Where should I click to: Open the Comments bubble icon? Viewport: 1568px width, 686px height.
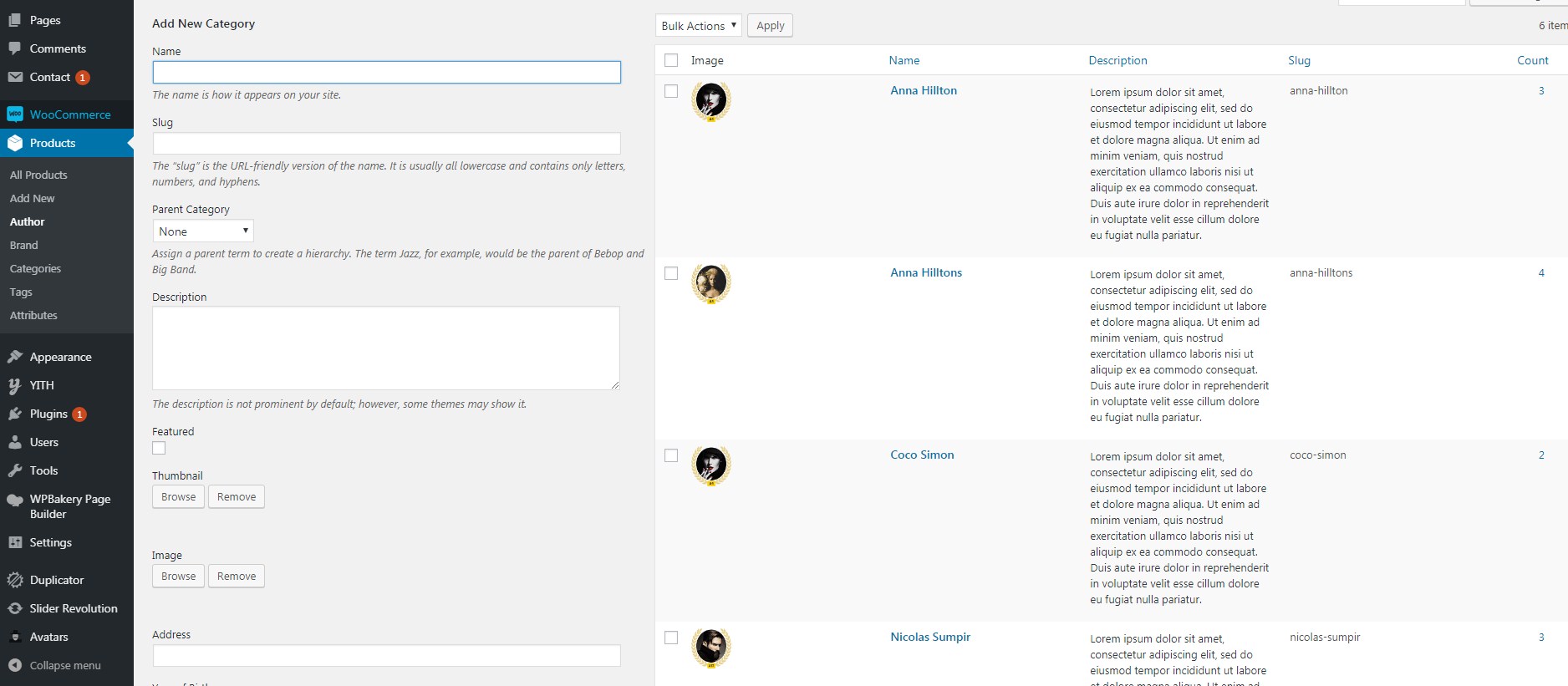pyautogui.click(x=15, y=48)
